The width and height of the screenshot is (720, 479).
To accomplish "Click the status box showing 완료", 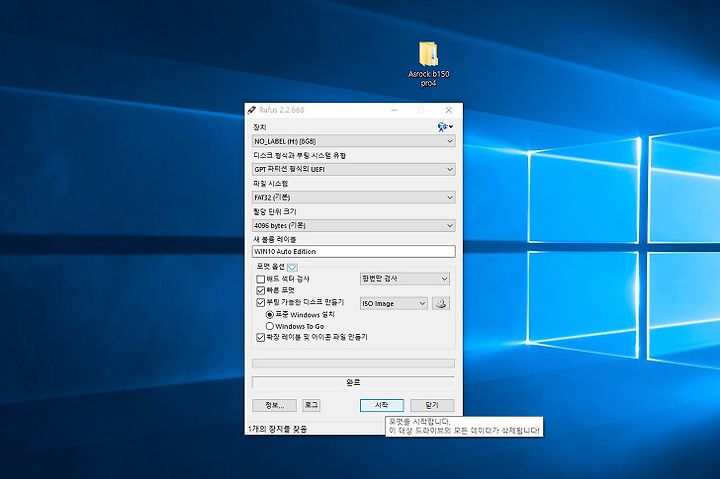I will [353, 382].
